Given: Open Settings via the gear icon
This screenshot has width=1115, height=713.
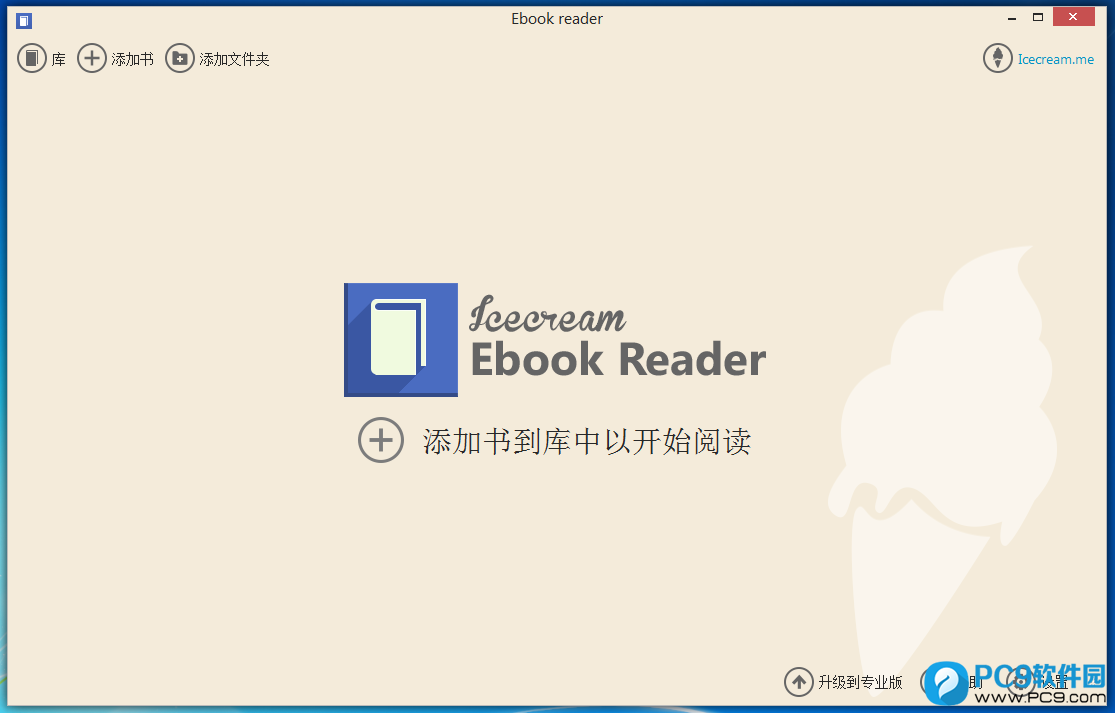Looking at the screenshot, I should pyautogui.click(x=1021, y=682).
